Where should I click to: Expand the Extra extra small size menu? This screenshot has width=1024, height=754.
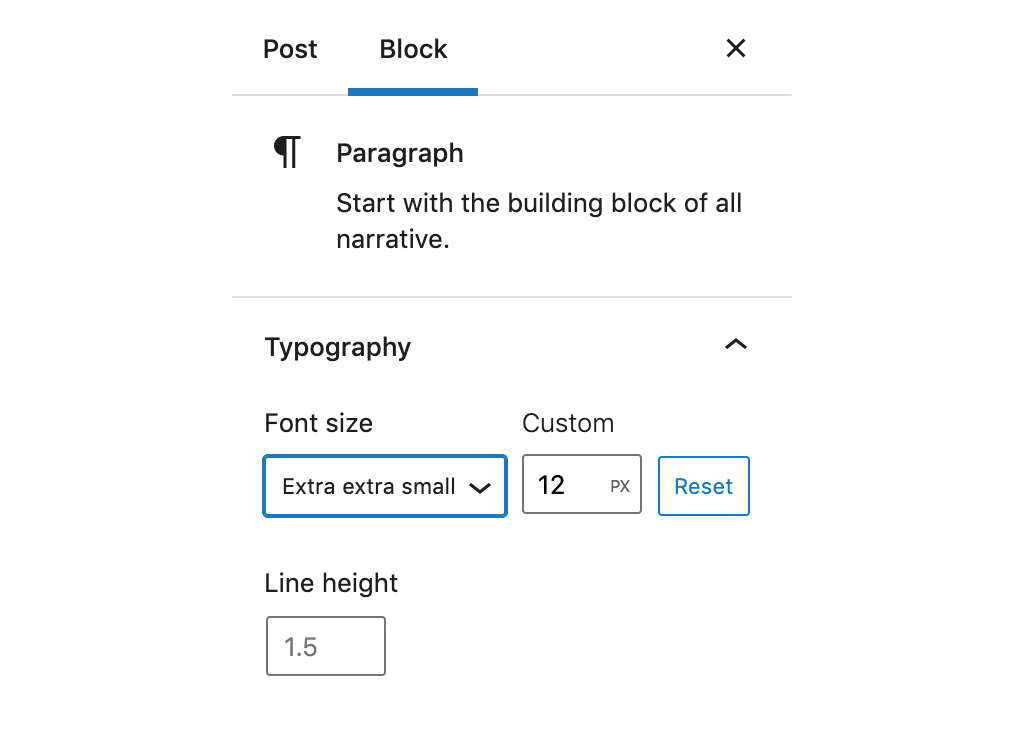pyautogui.click(x=384, y=486)
